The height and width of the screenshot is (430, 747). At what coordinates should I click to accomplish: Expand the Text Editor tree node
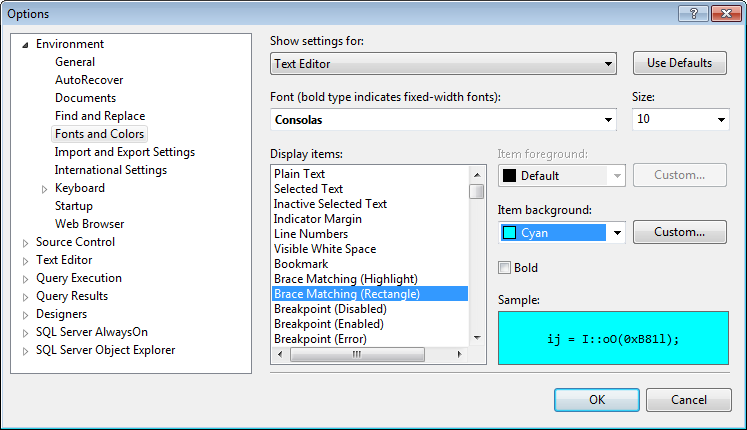pyautogui.click(x=26, y=260)
